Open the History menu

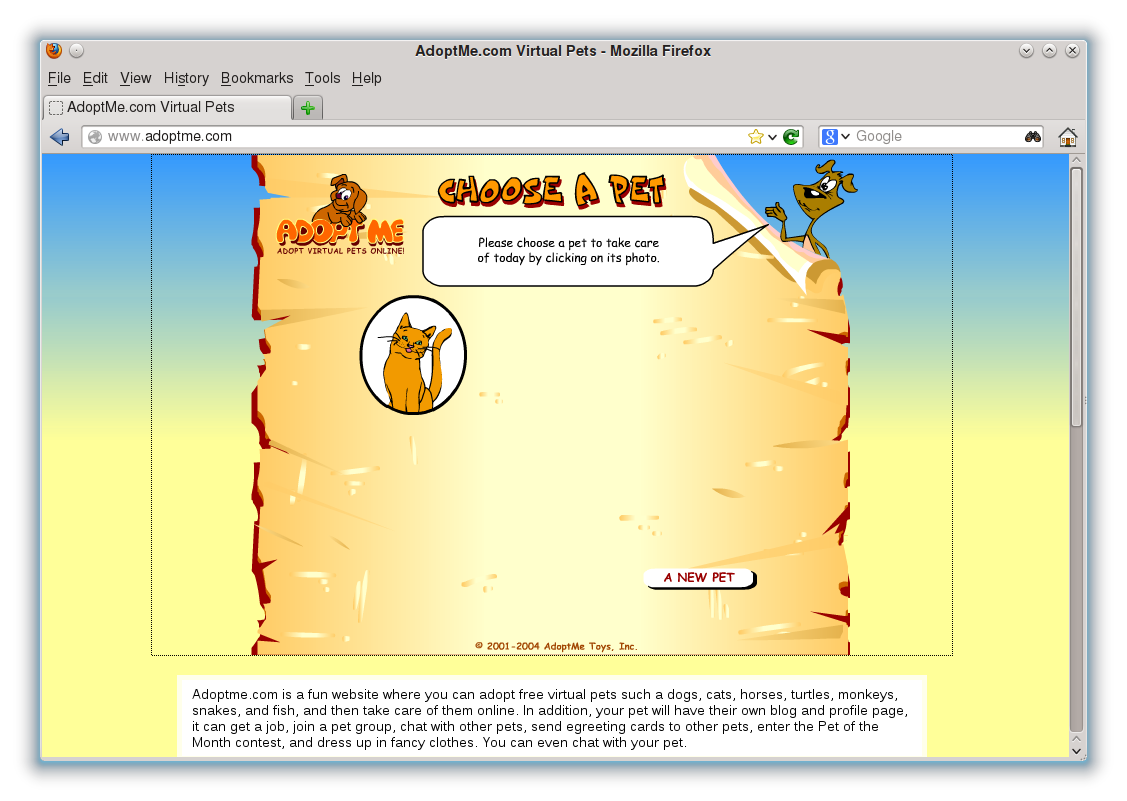(x=186, y=78)
